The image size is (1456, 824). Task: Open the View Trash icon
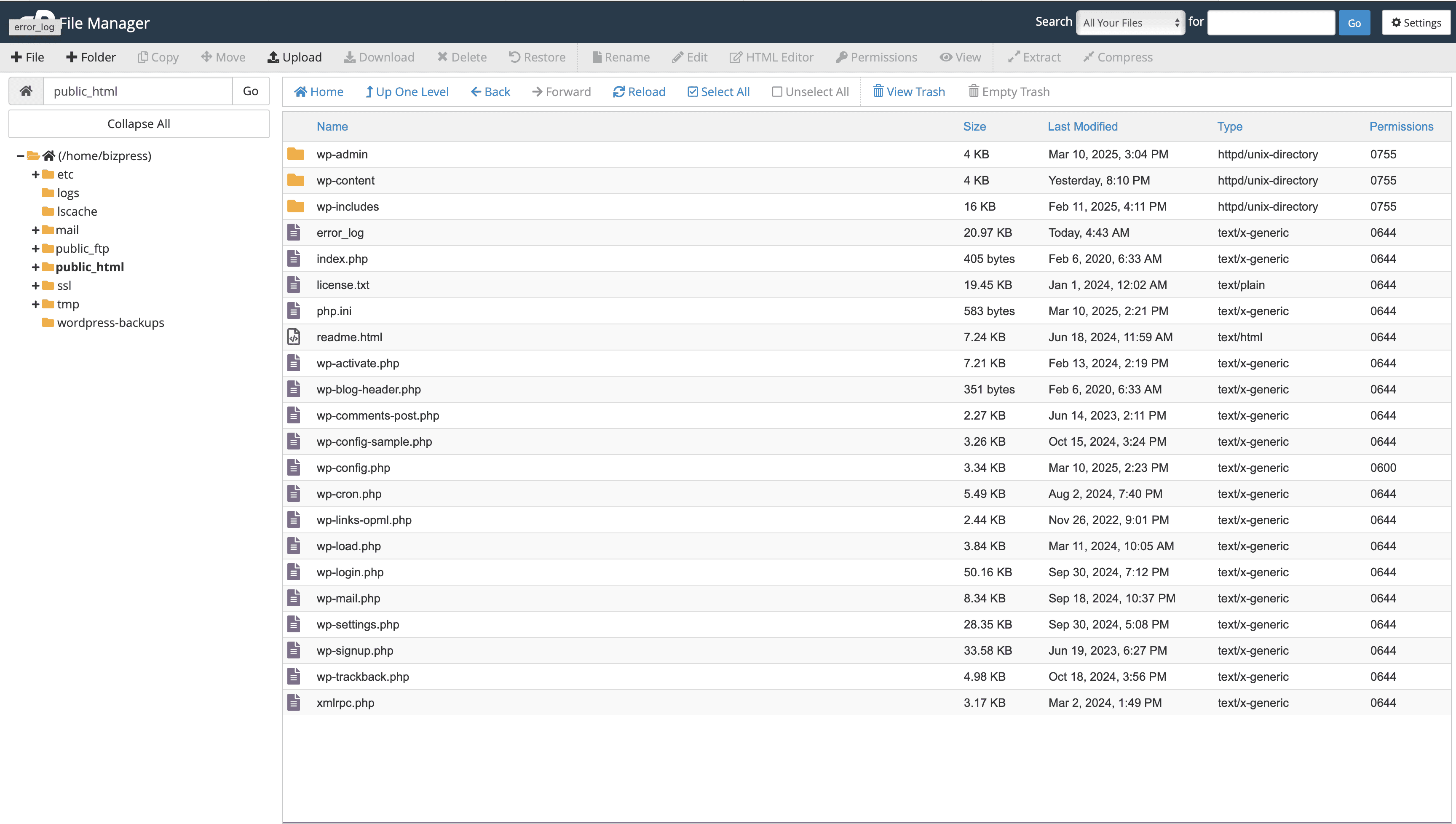click(x=878, y=92)
